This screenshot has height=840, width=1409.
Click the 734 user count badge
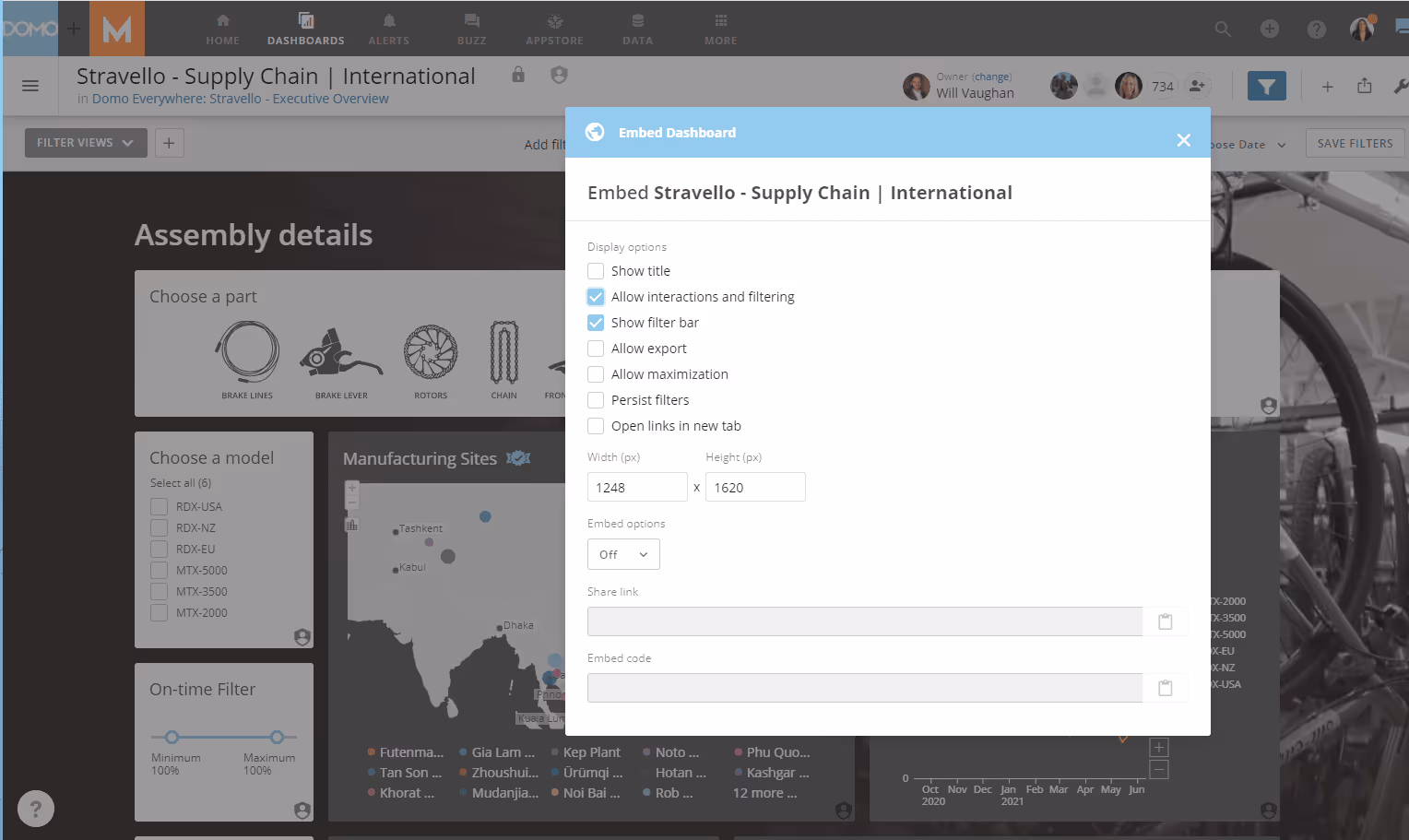(x=1163, y=86)
